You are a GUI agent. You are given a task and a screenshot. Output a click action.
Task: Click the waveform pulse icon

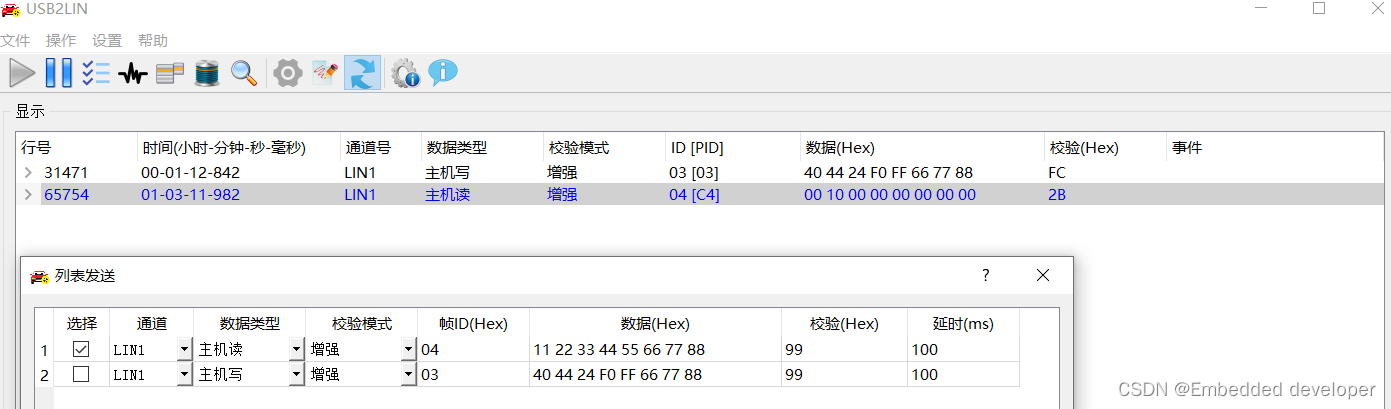tap(133, 74)
